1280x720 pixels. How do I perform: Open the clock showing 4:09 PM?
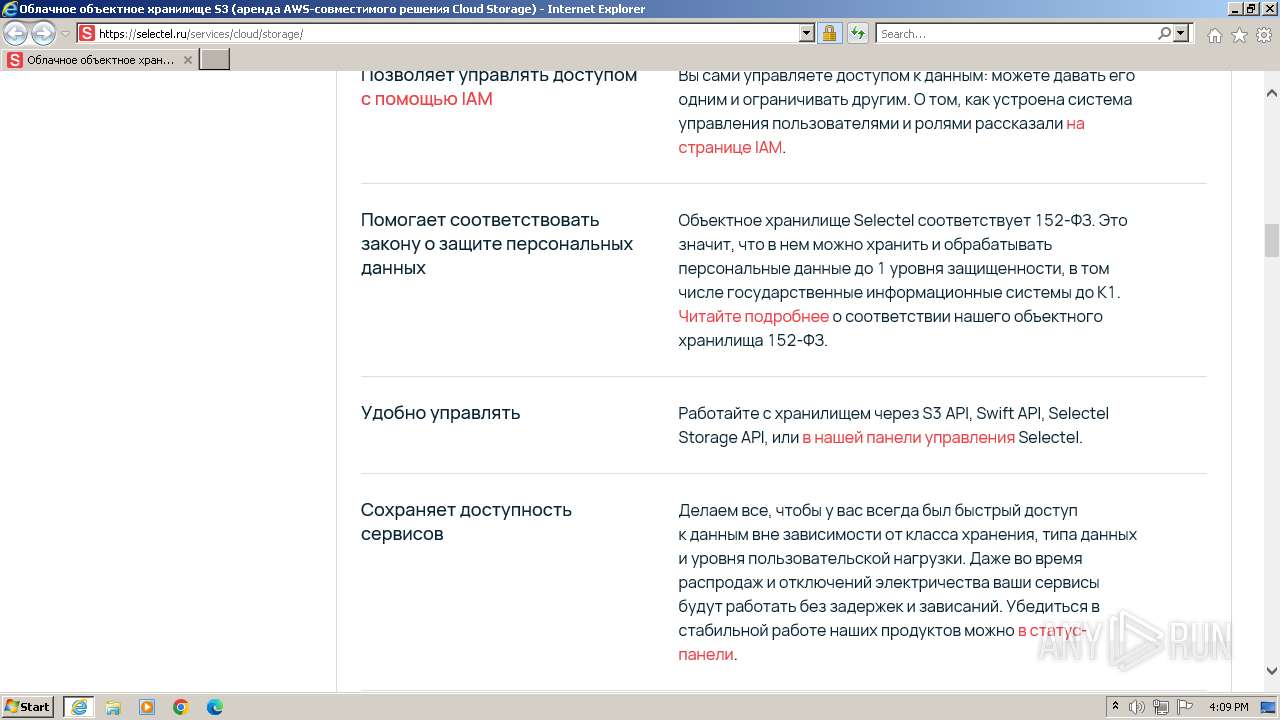(x=1229, y=707)
